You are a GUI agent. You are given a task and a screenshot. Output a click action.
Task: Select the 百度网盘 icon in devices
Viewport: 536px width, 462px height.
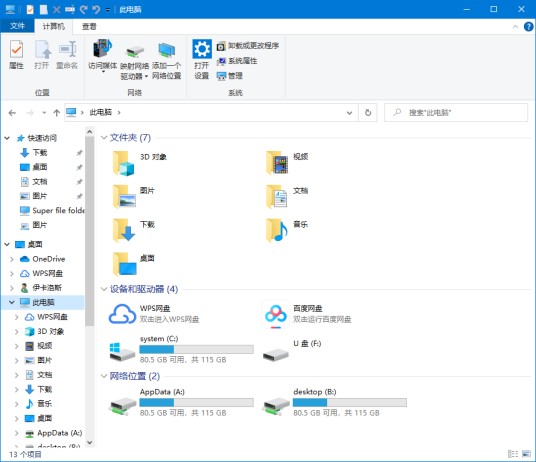tap(276, 314)
